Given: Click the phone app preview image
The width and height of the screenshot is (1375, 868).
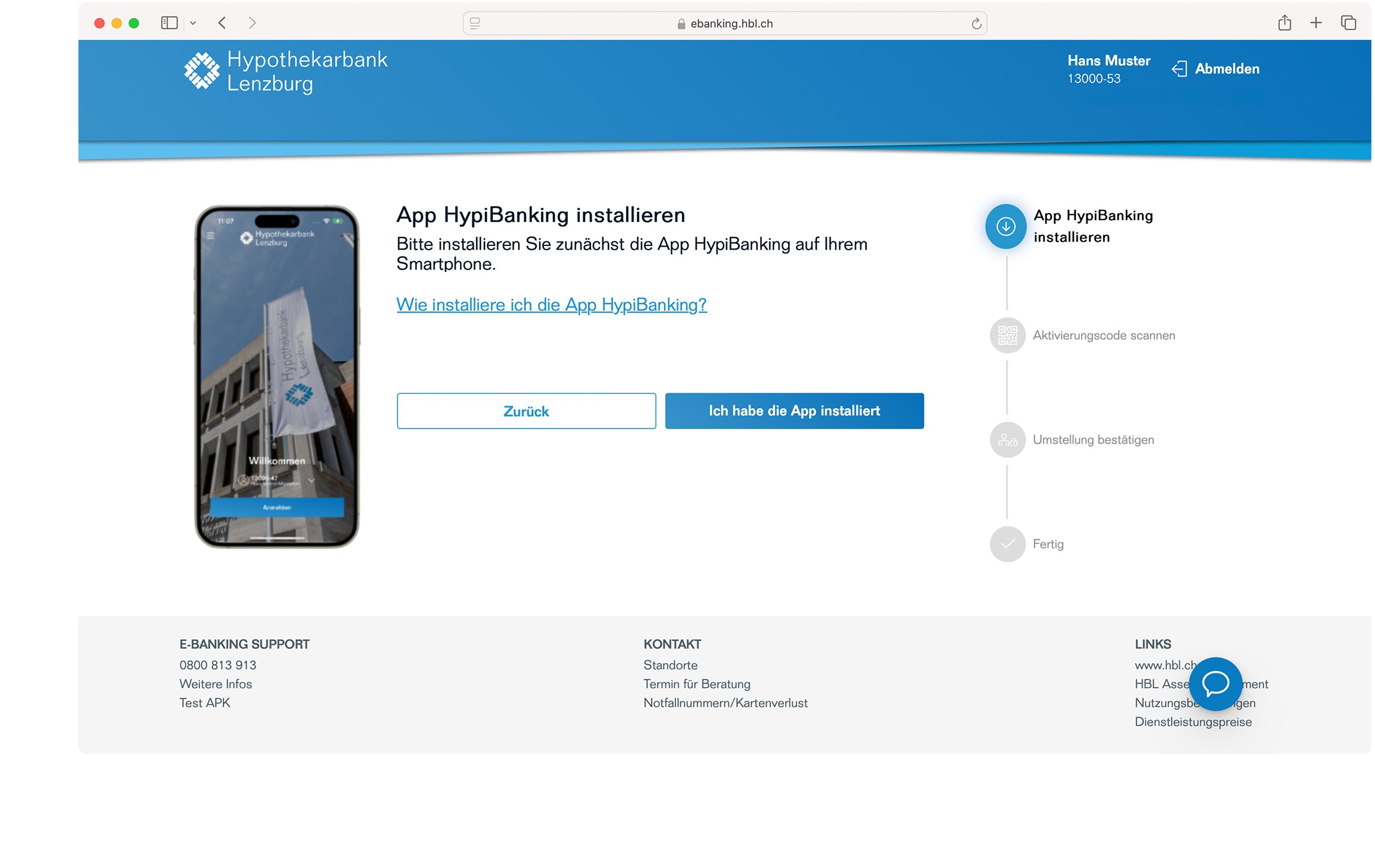Looking at the screenshot, I should point(277,377).
